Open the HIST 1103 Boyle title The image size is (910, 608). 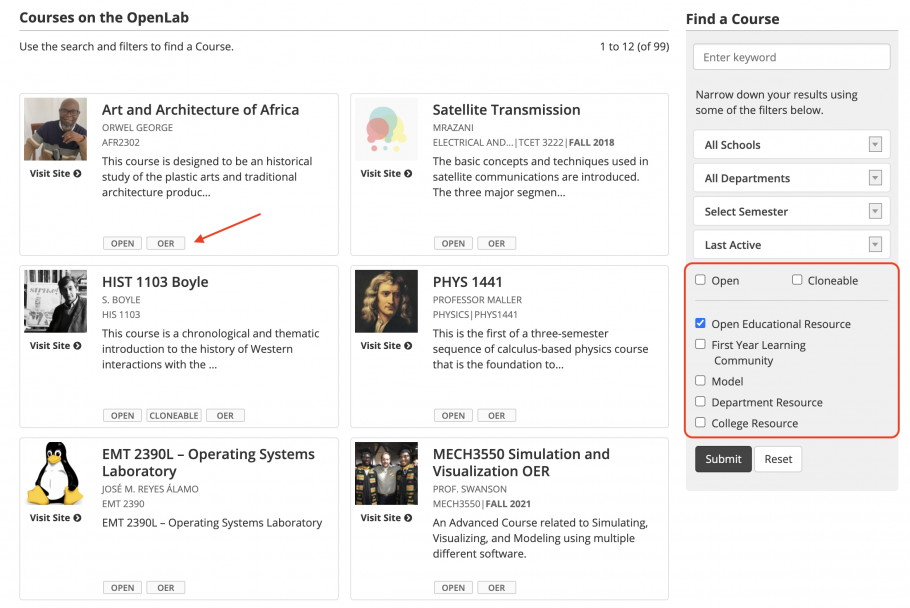156,282
